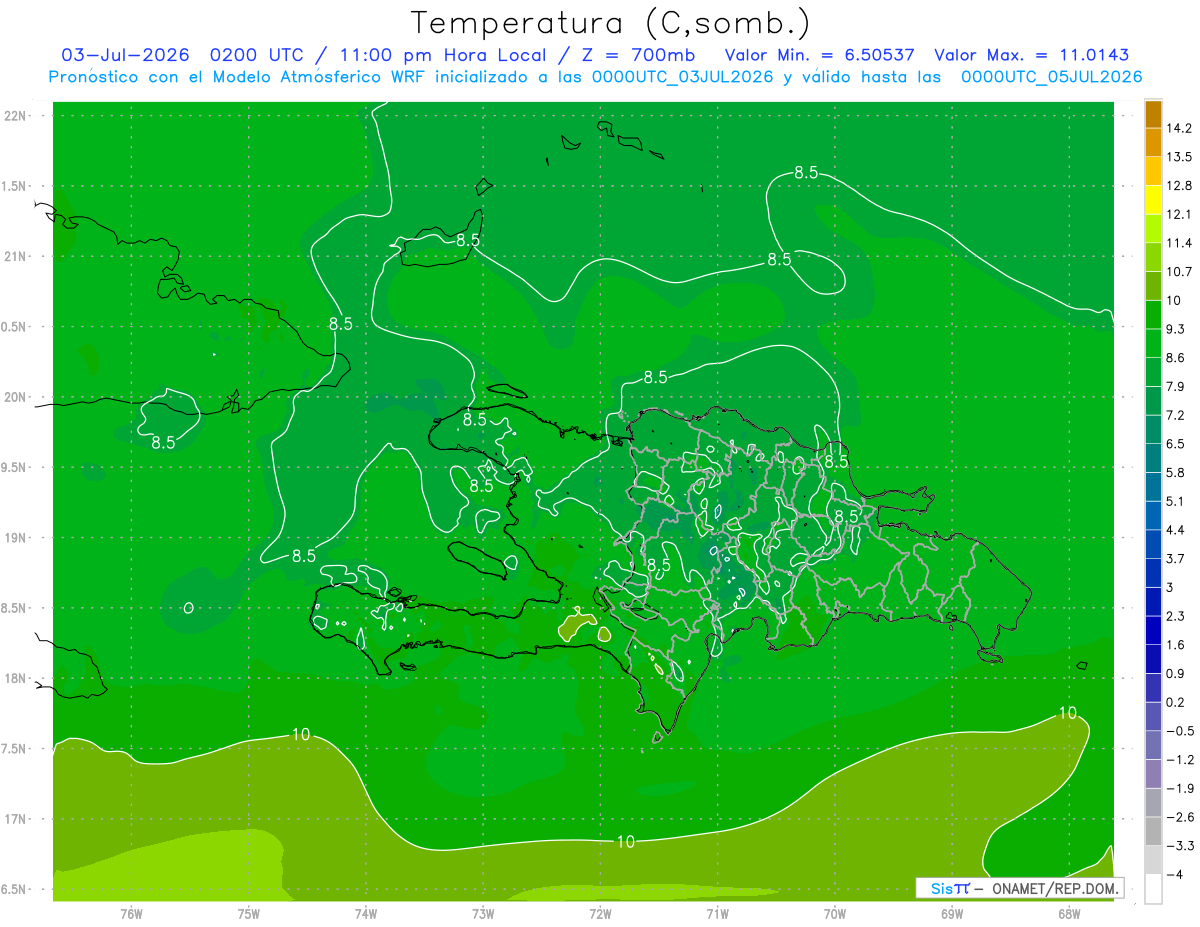Image resolution: width=1200 pixels, height=927 pixels.
Task: Click the dark orange legend band above 14.2
Action: click(x=1153, y=114)
